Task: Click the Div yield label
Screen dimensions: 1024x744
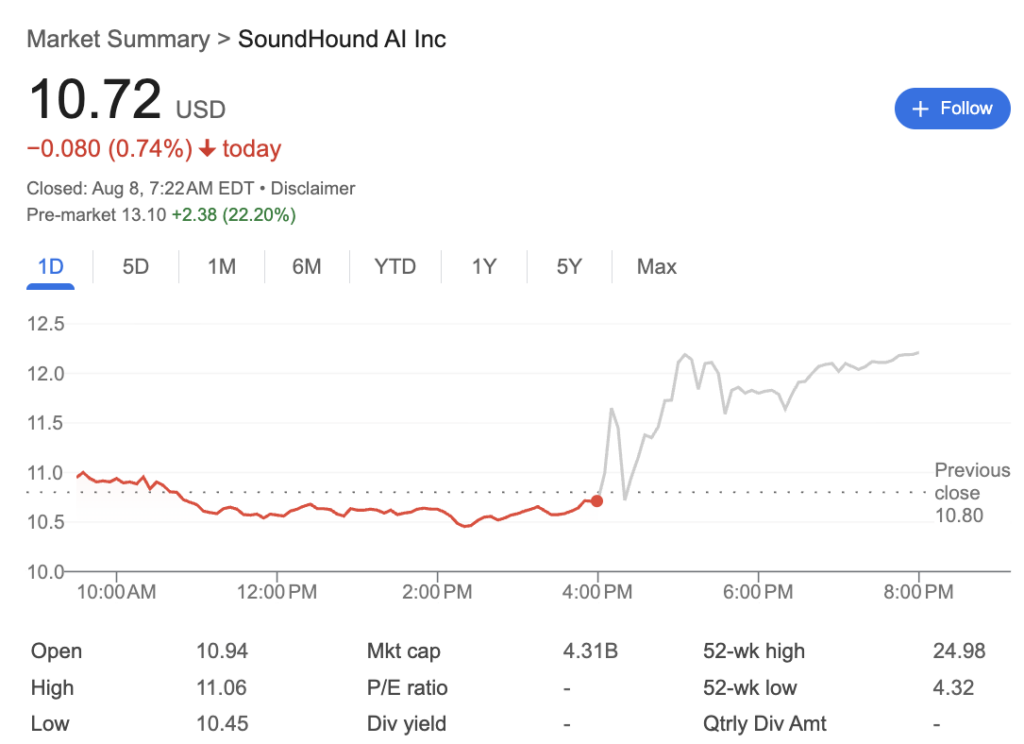Action: (406, 723)
